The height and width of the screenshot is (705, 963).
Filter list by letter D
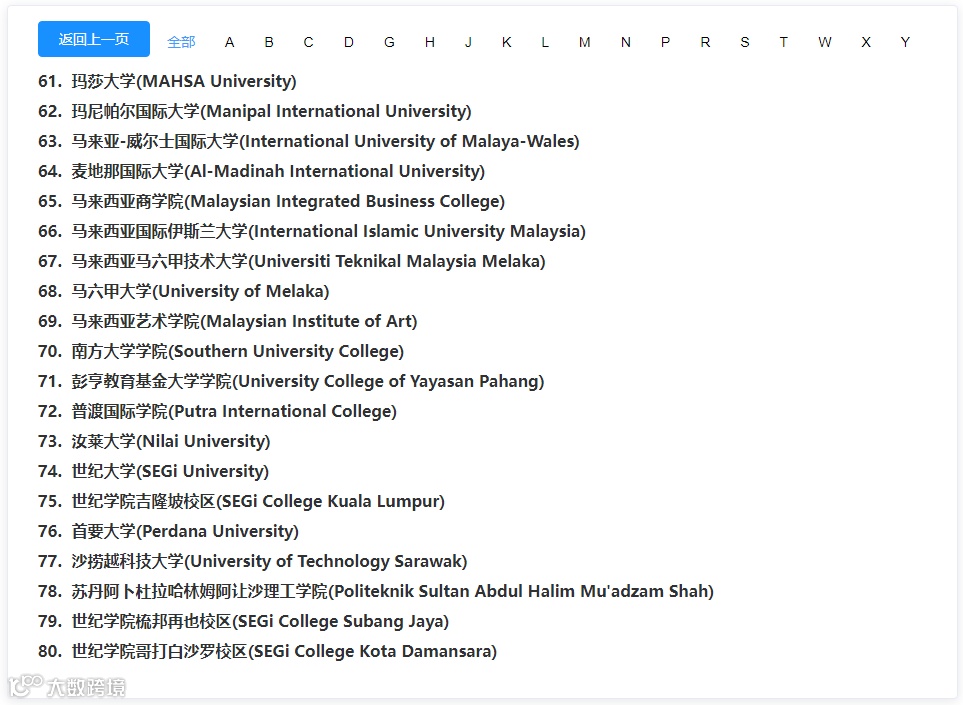click(x=349, y=42)
